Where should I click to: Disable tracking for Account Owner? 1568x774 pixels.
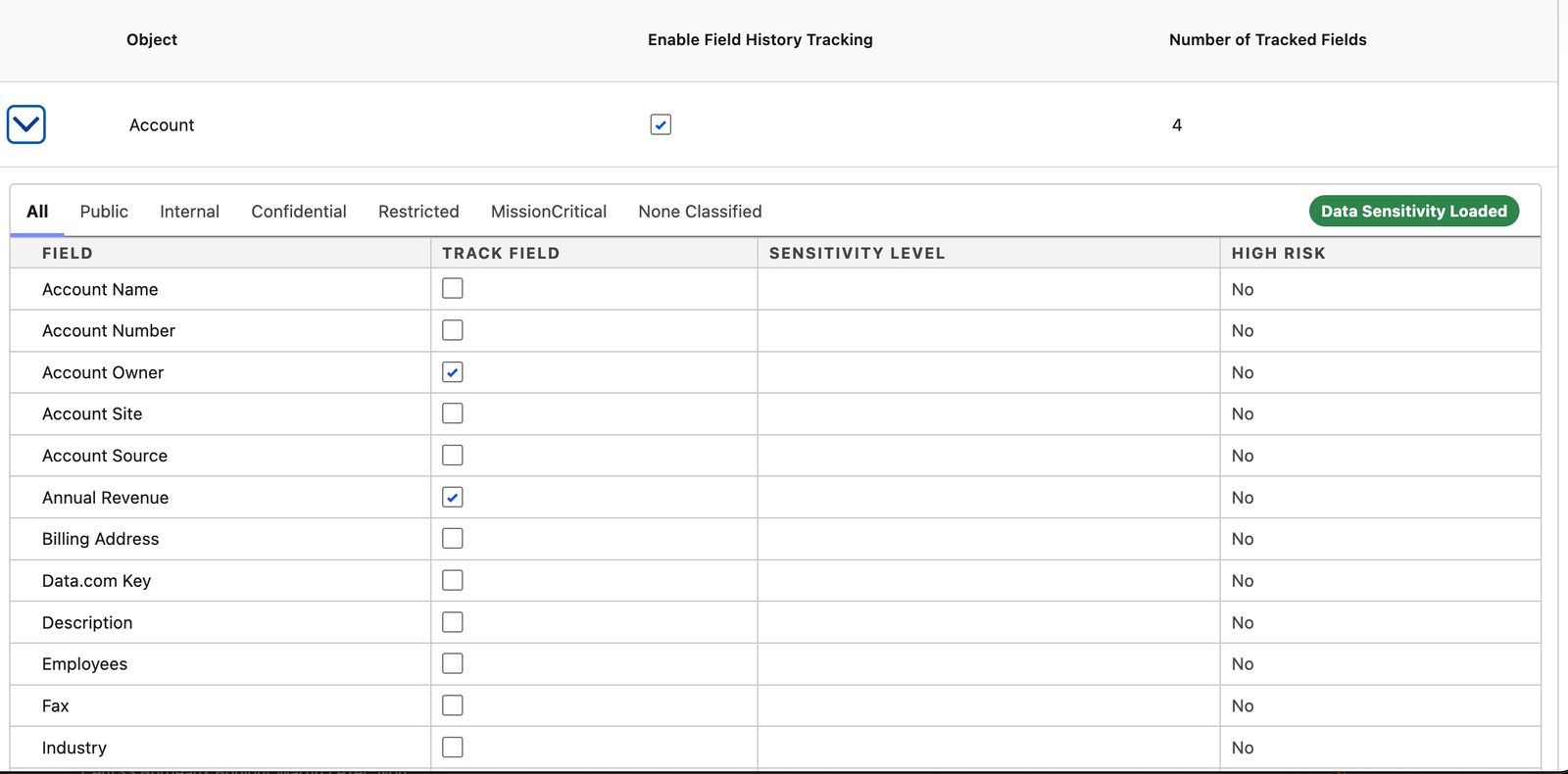[x=453, y=372]
